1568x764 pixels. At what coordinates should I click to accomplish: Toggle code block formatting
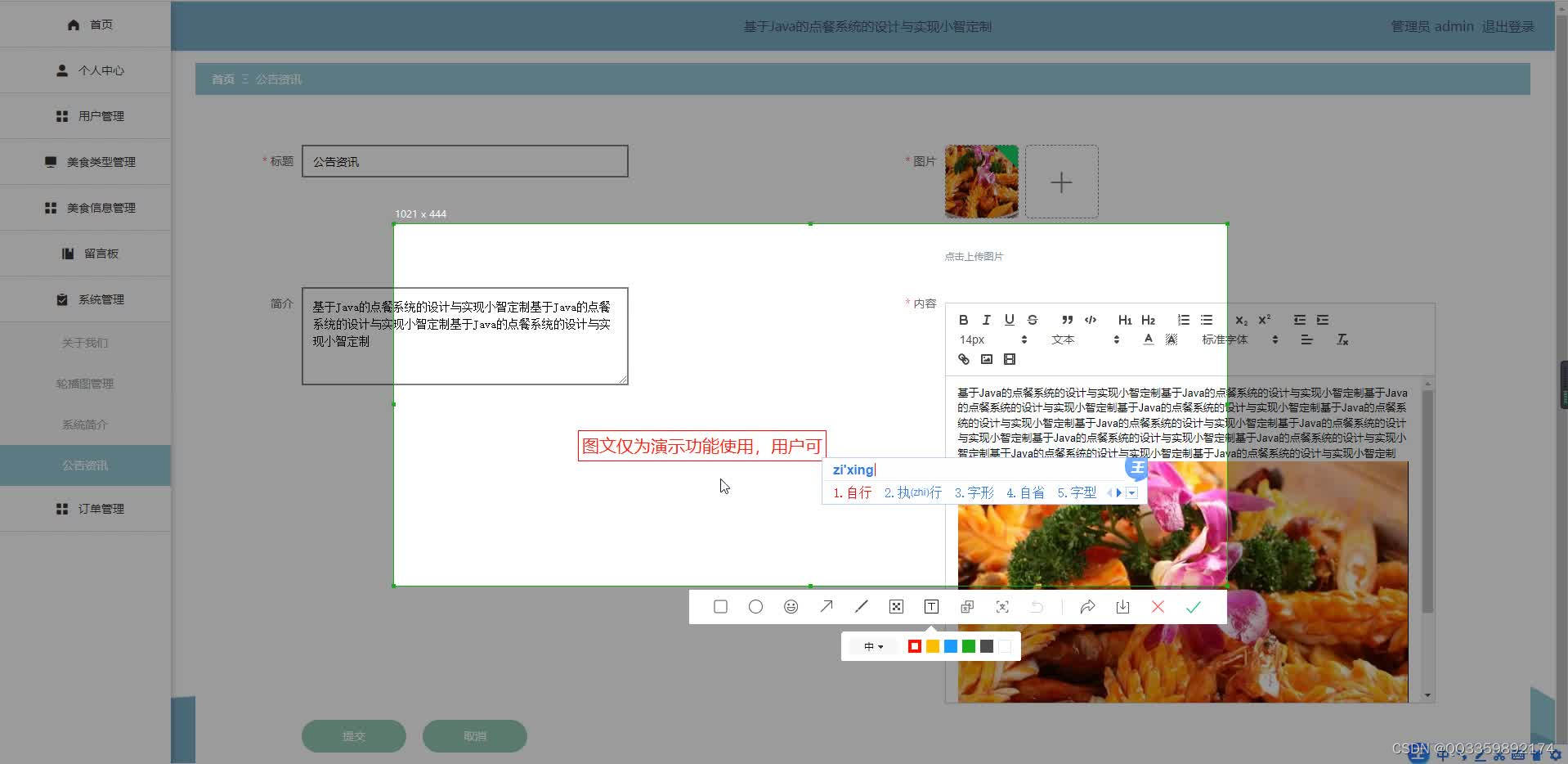click(x=1090, y=320)
